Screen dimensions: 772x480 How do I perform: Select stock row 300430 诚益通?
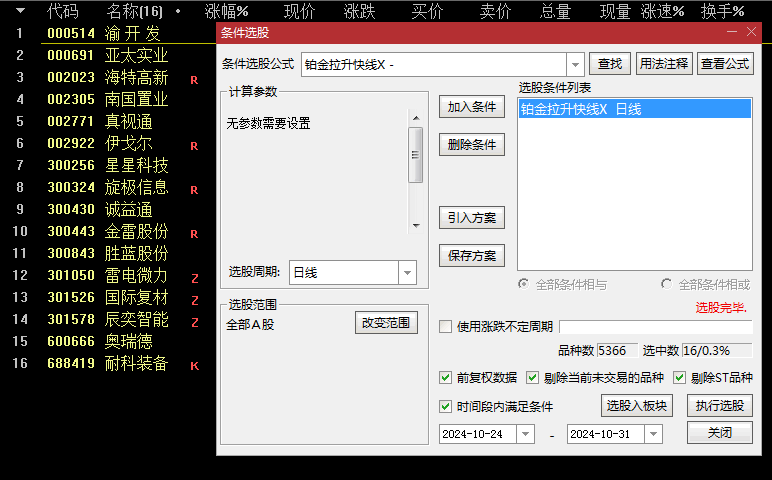[108, 209]
